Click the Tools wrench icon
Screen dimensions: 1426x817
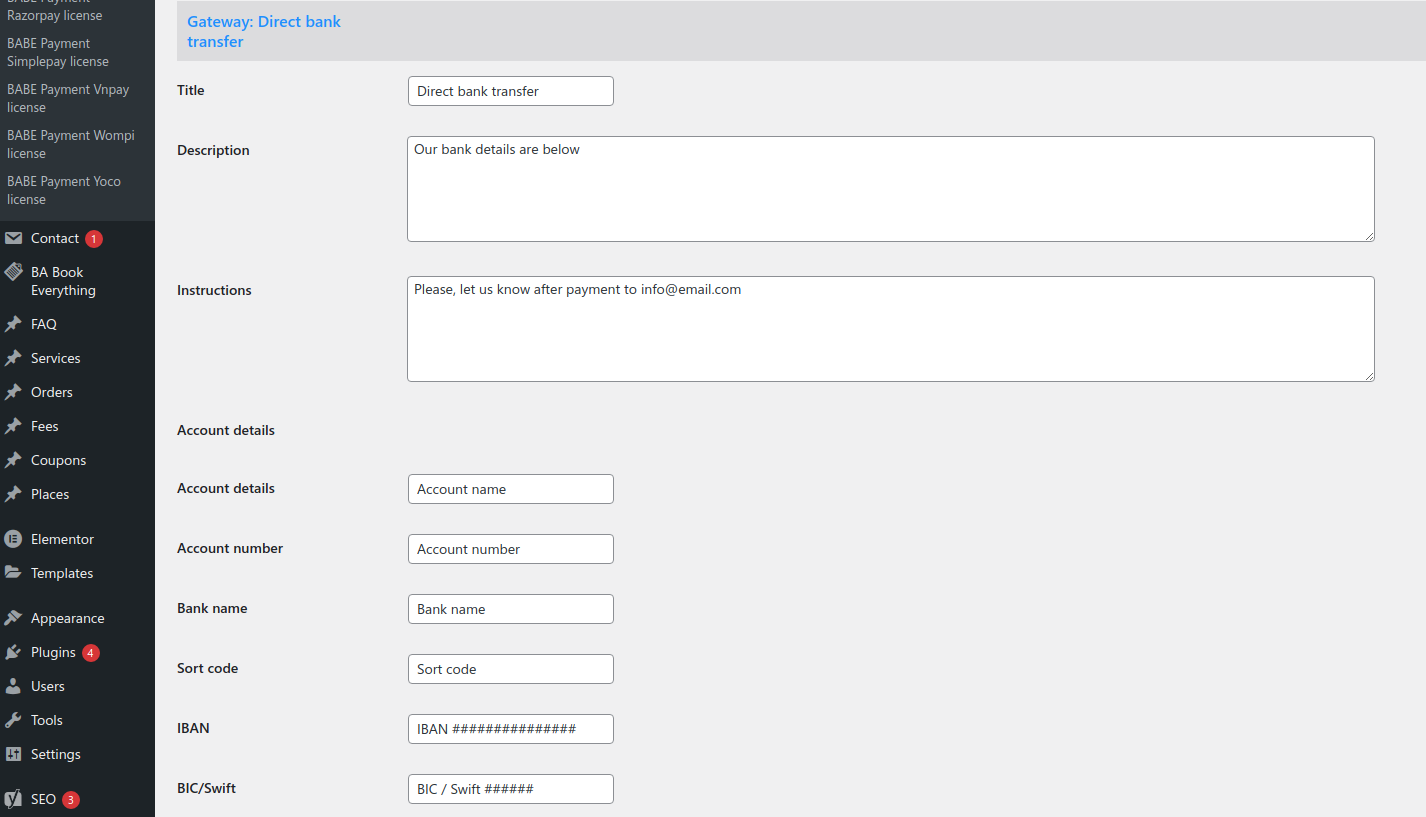click(x=13, y=720)
